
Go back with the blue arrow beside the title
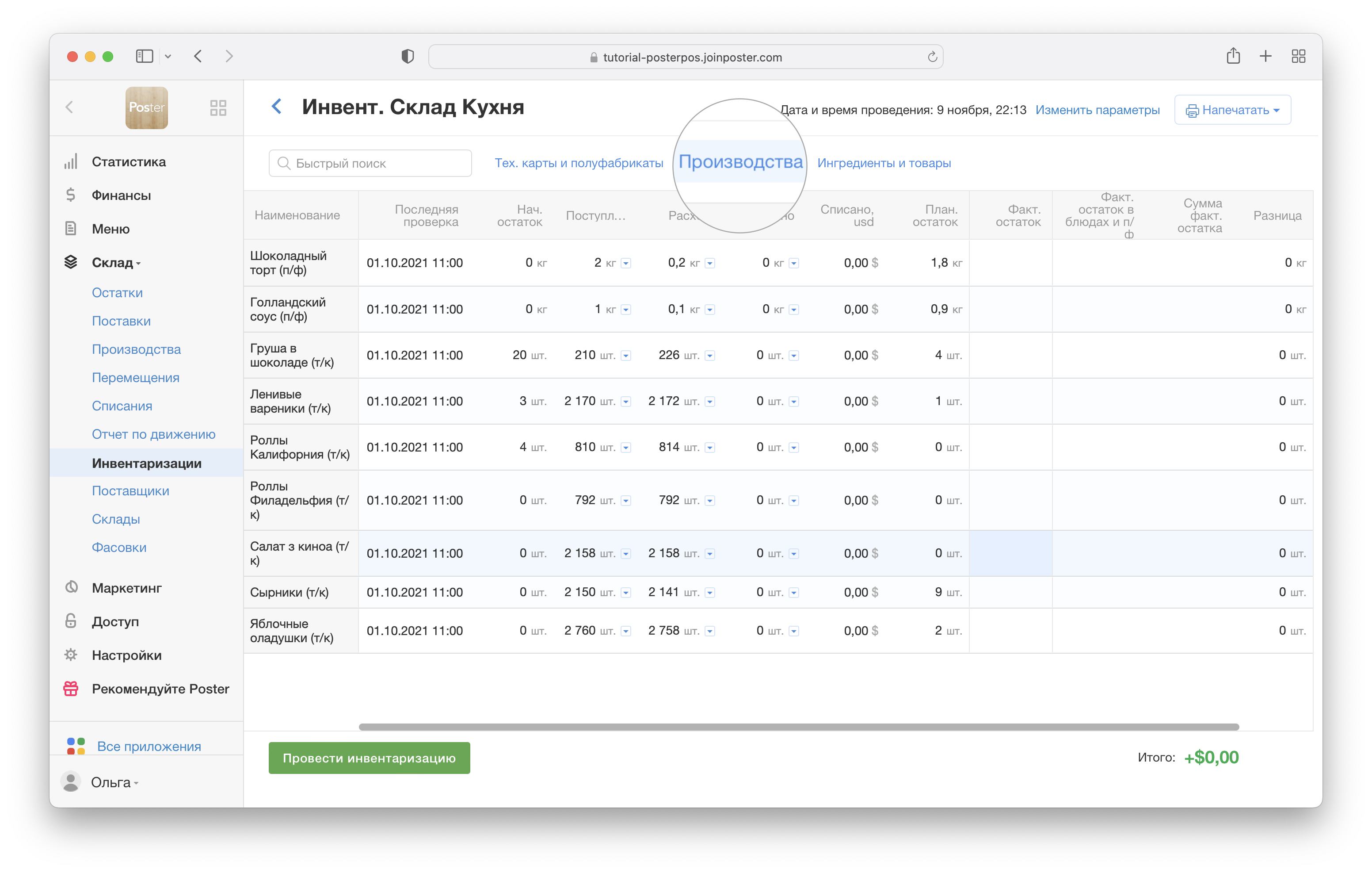point(277,107)
